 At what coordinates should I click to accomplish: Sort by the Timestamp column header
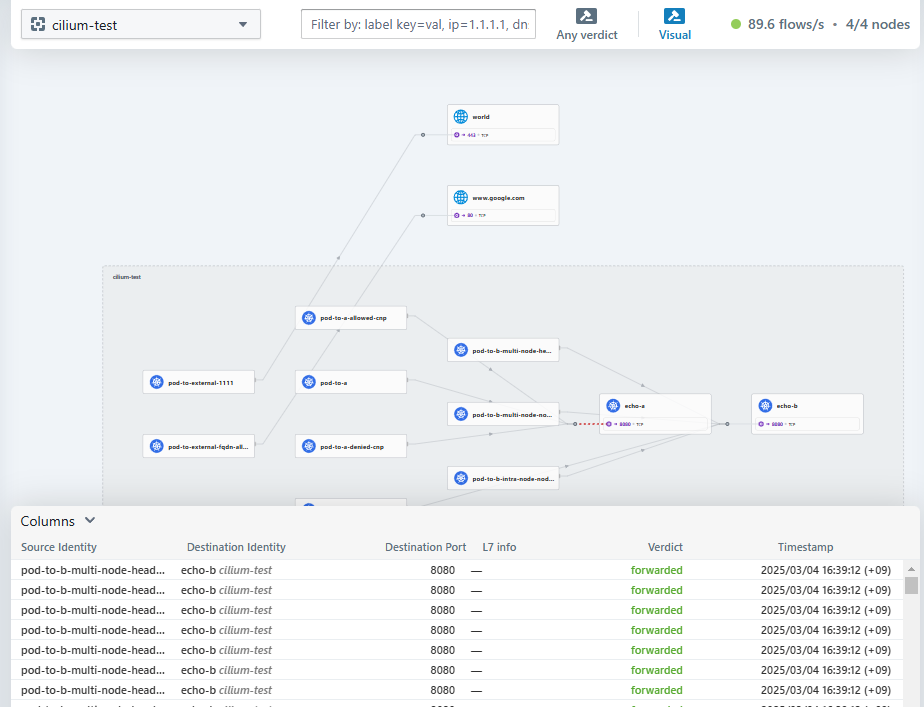(x=805, y=547)
